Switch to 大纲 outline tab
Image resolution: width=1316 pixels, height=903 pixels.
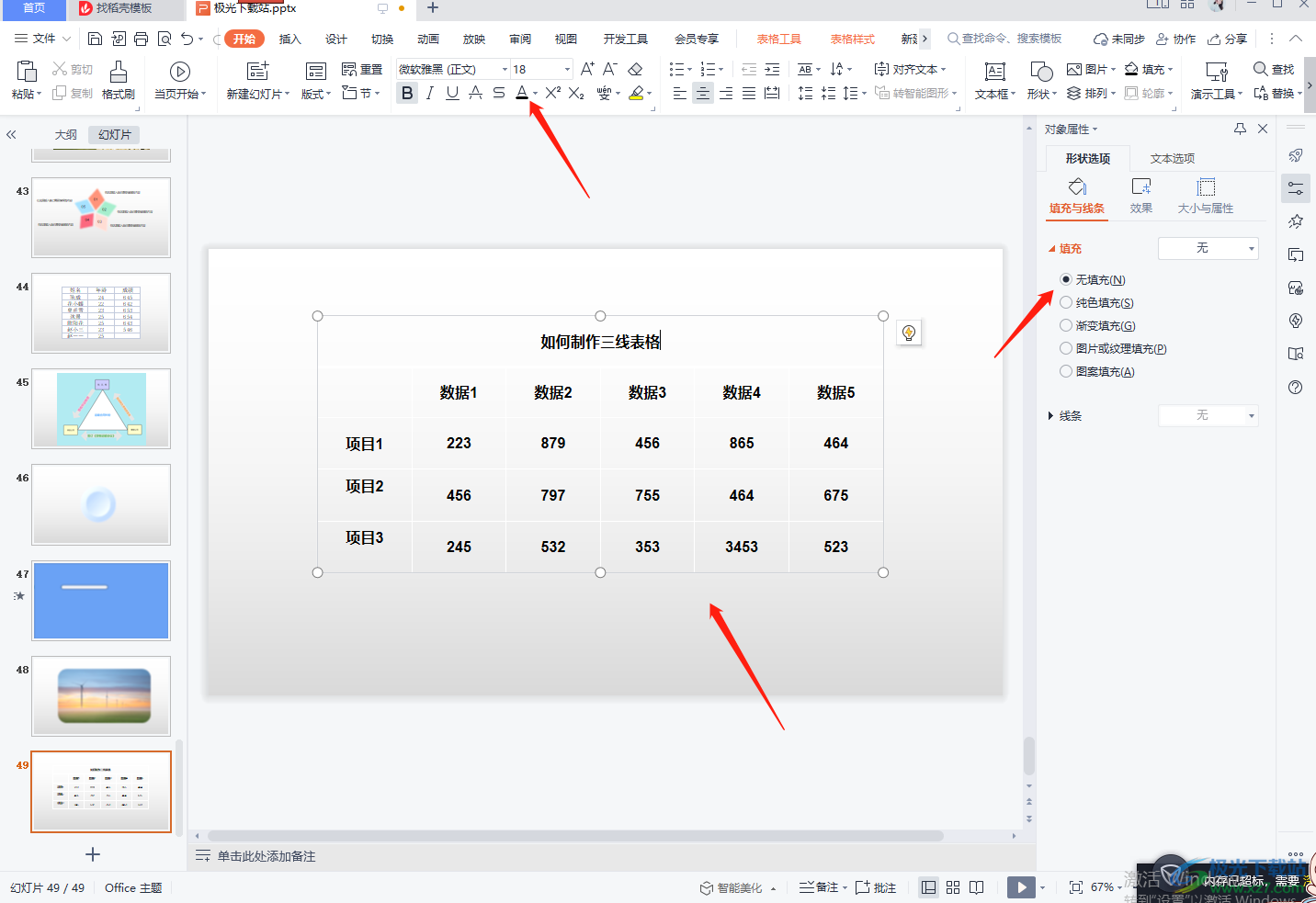[66, 134]
